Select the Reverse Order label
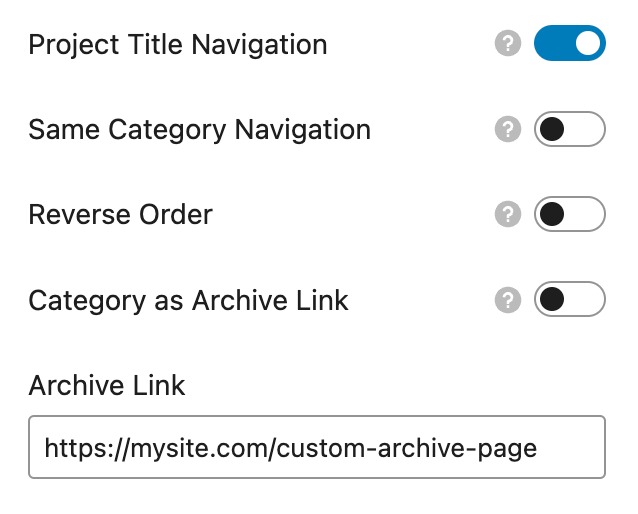The image size is (638, 514). pos(120,215)
